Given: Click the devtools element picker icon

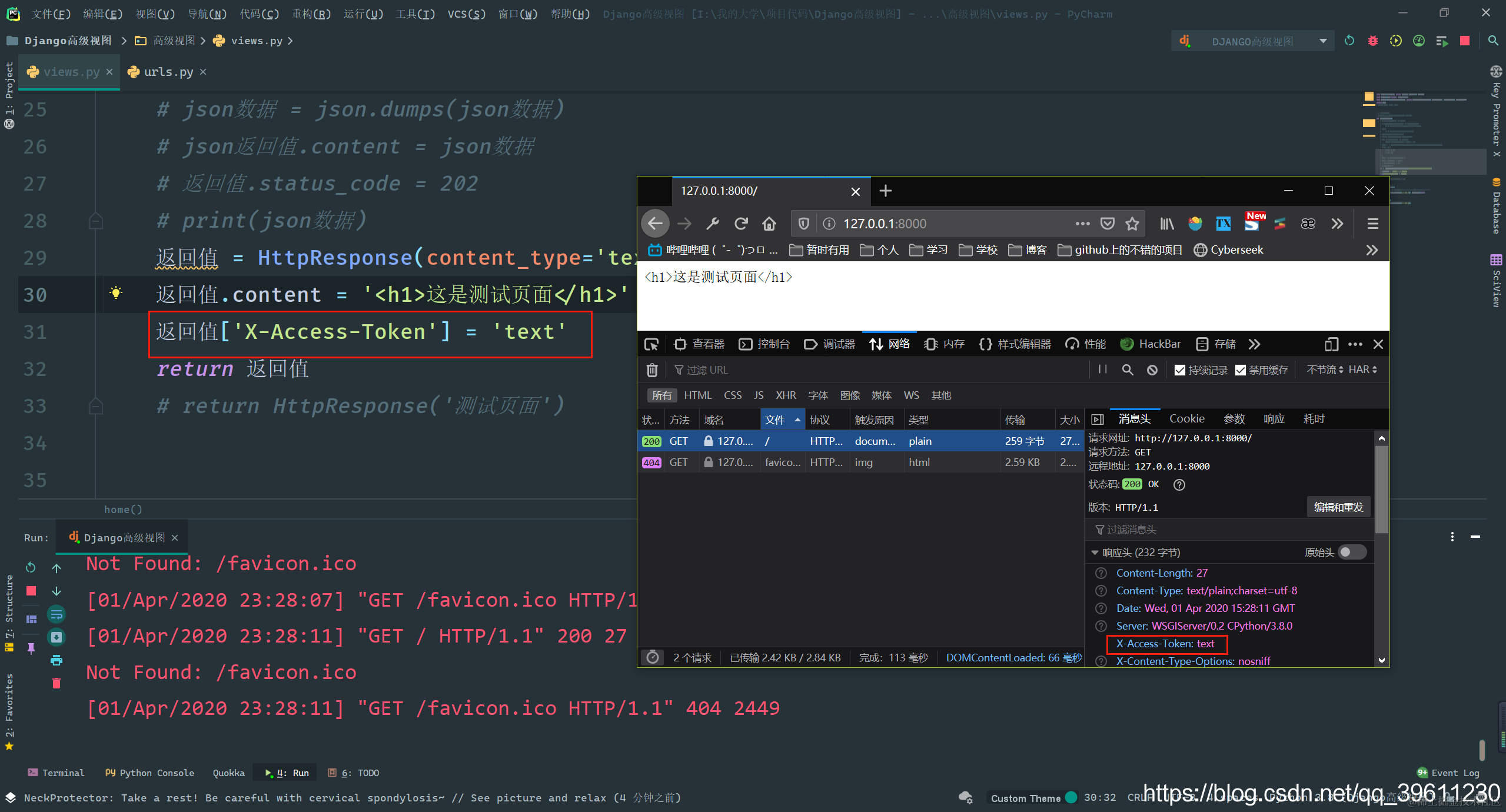Looking at the screenshot, I should [x=651, y=344].
